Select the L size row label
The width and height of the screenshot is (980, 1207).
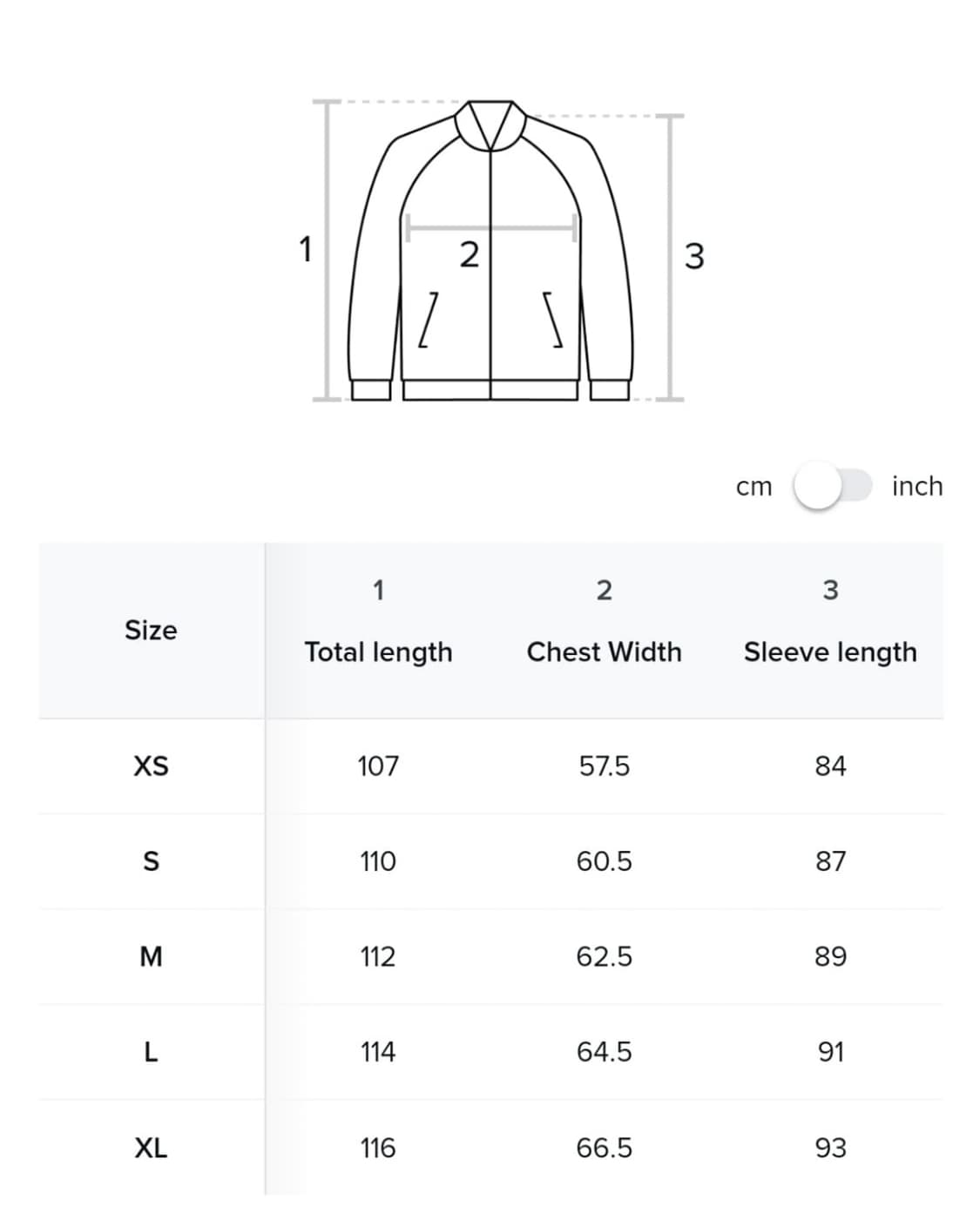pyautogui.click(x=151, y=1052)
